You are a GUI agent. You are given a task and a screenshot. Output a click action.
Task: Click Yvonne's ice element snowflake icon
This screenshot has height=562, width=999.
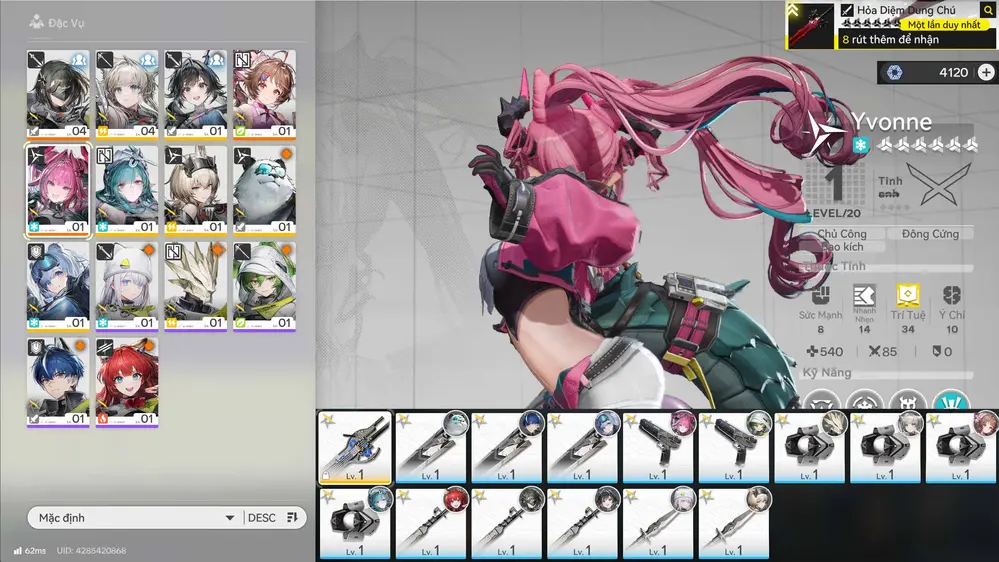point(860,146)
